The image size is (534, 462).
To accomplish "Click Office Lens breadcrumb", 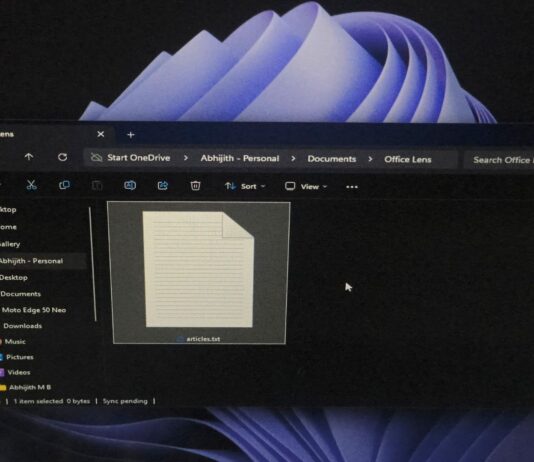I will click(x=408, y=159).
